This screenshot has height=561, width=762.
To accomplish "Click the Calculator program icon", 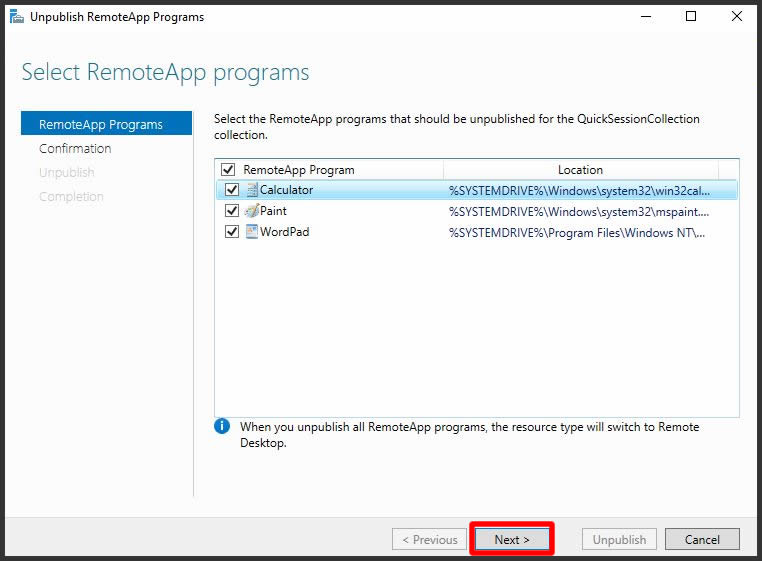I will (x=252, y=190).
